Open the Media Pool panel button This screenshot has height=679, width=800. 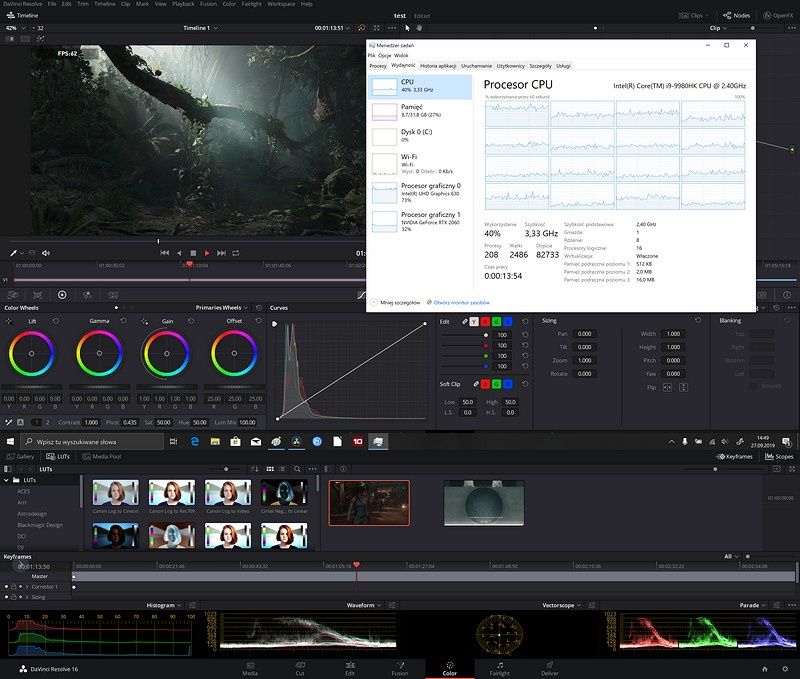pyautogui.click(x=102, y=457)
